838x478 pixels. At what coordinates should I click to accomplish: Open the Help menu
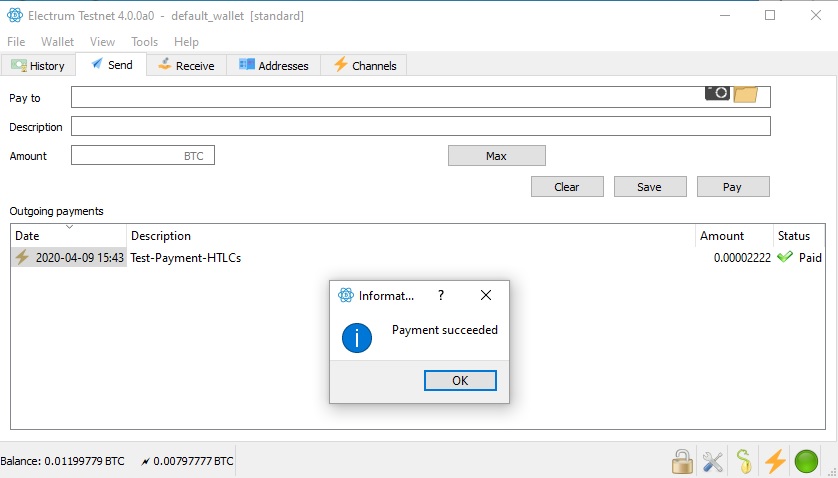[186, 42]
